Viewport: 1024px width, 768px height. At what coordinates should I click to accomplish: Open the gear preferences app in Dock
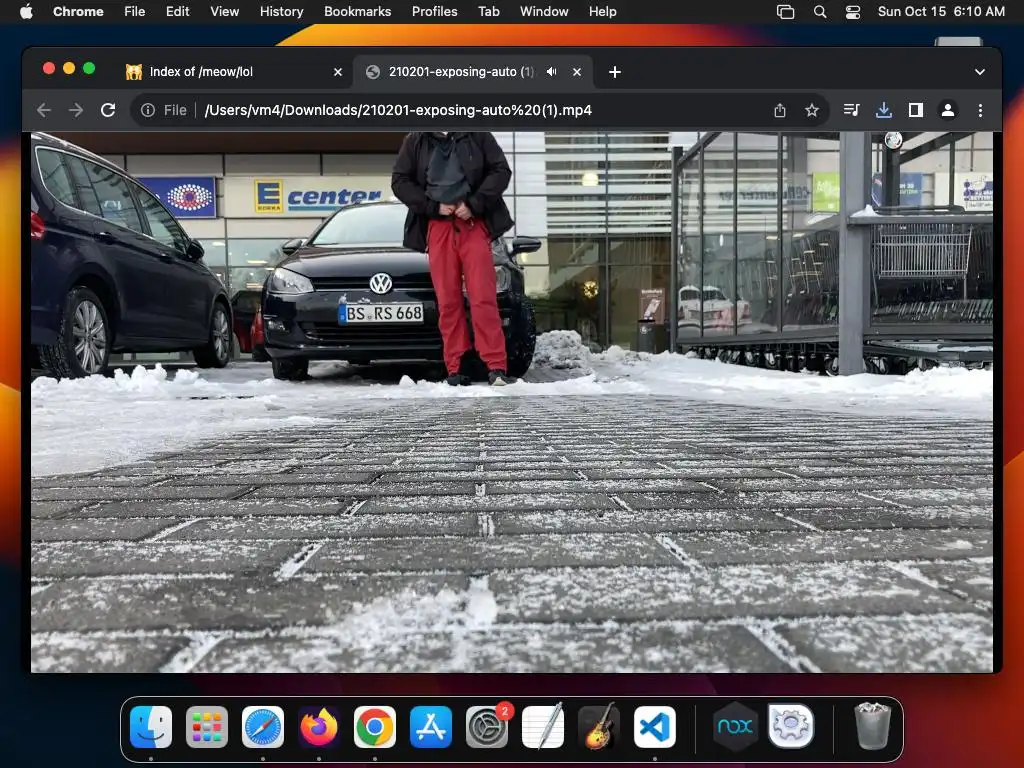791,726
